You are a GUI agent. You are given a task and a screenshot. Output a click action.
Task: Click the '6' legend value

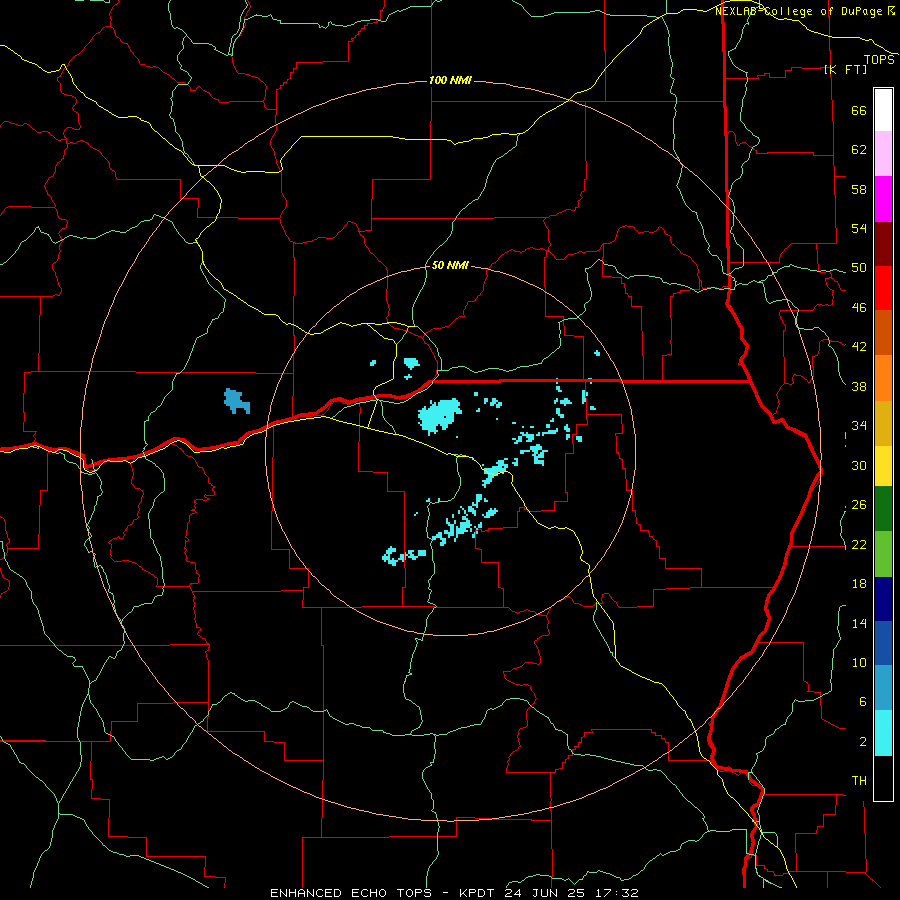(x=862, y=702)
